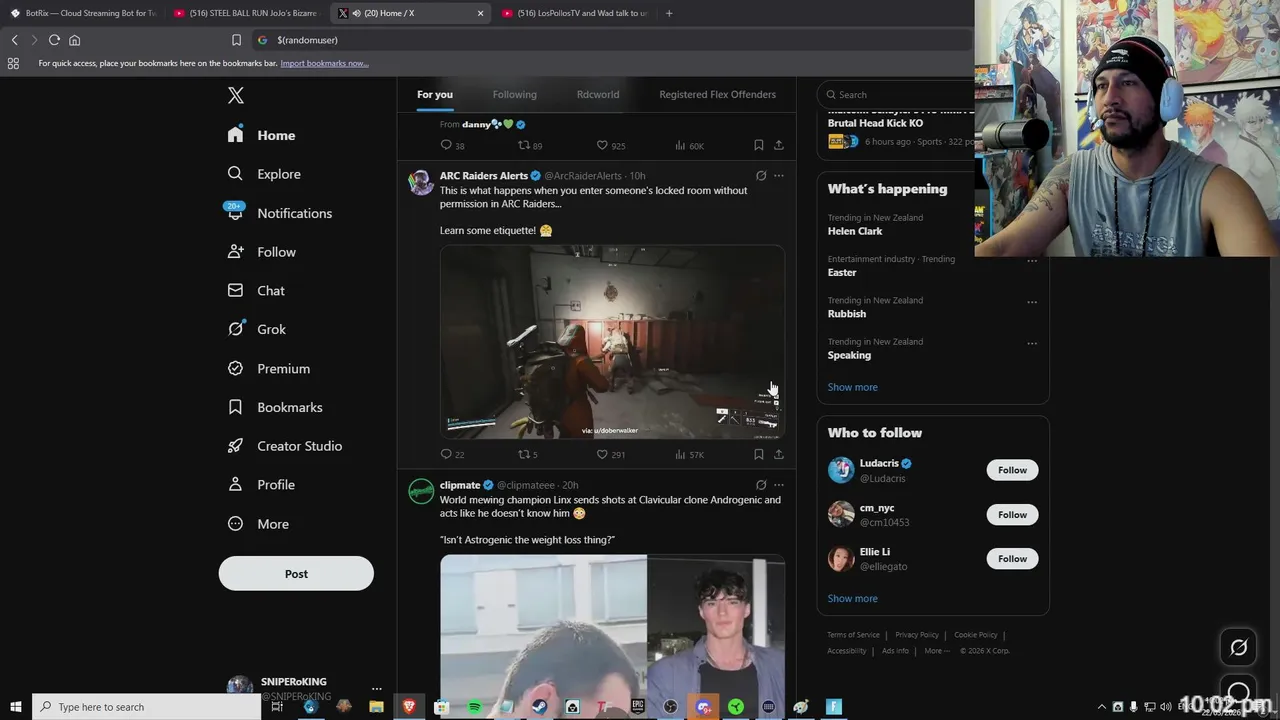Switch to the Rdcworld tab
Screen dimensions: 1280x720
click(x=598, y=94)
